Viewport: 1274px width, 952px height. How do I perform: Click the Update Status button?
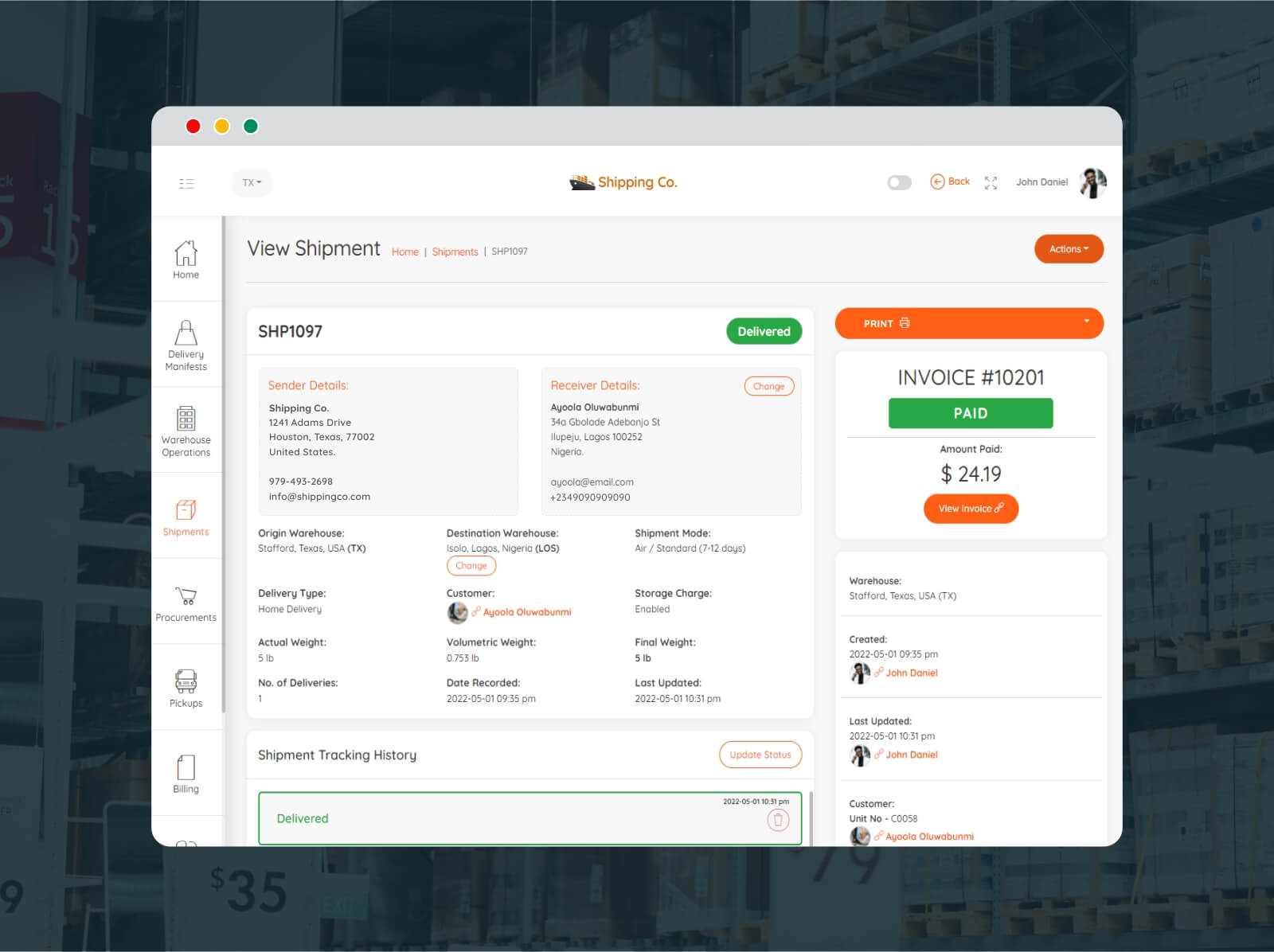pyautogui.click(x=760, y=755)
